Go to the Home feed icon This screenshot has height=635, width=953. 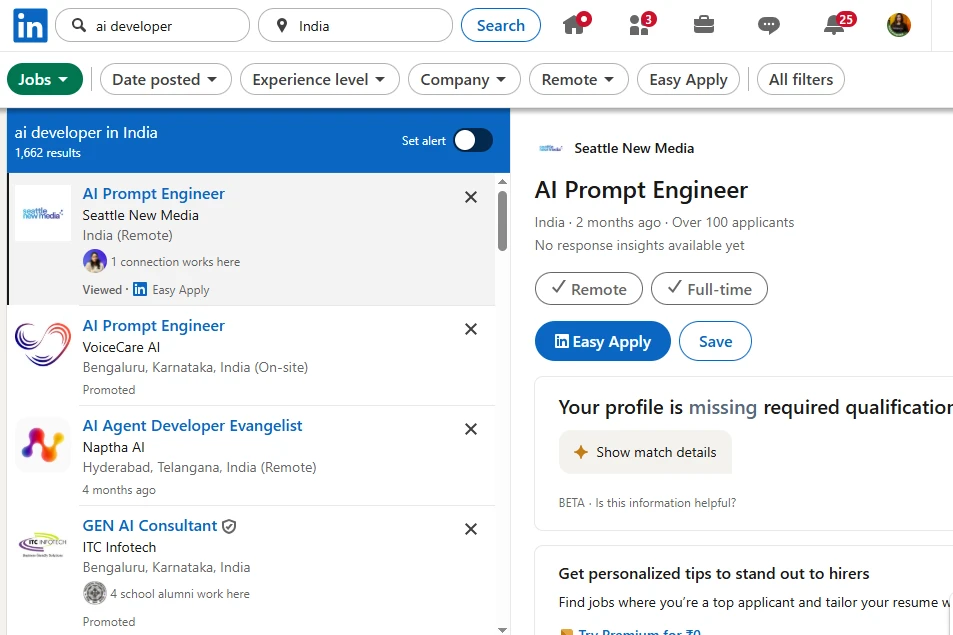tap(576, 24)
